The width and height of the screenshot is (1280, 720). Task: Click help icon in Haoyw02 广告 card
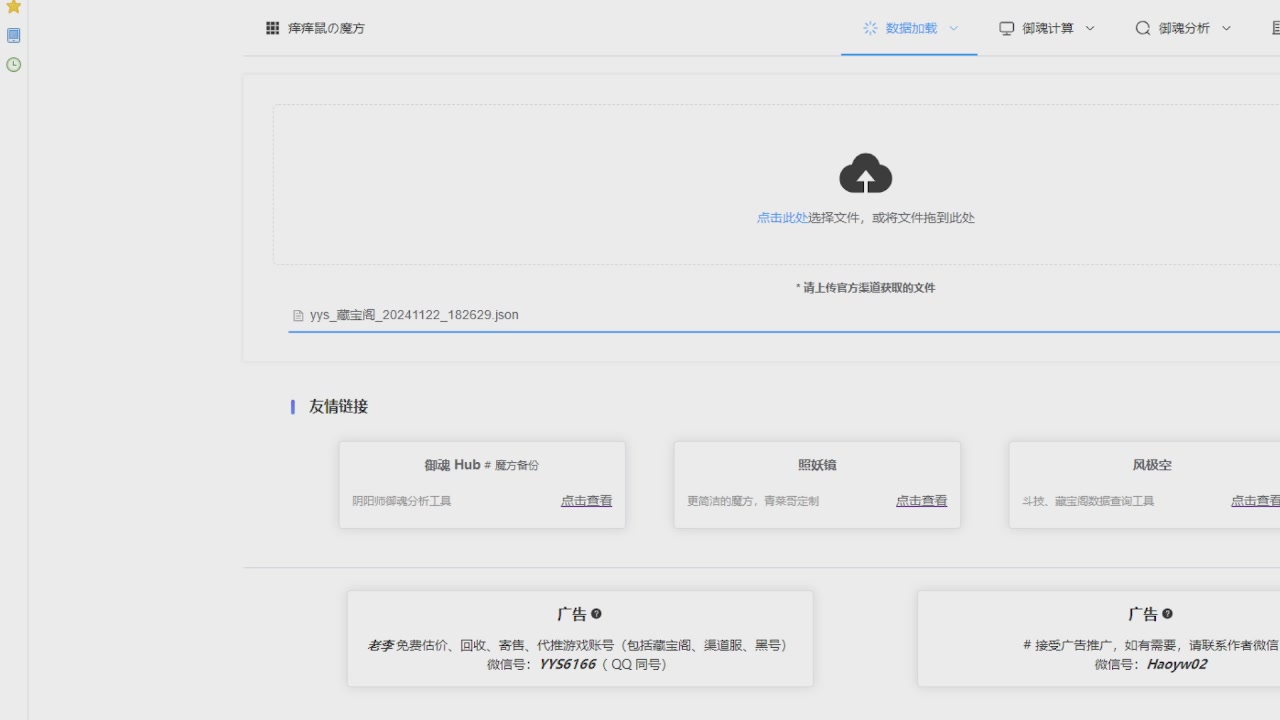[x=1167, y=614]
